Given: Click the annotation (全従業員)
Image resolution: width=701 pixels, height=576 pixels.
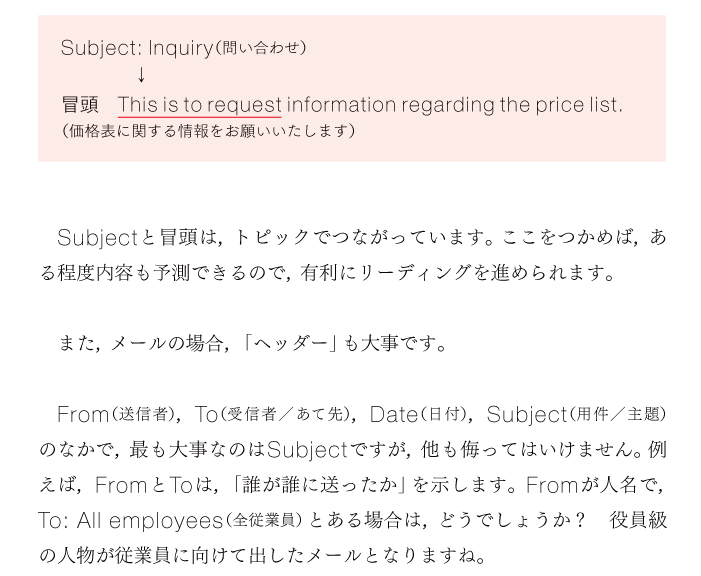Looking at the screenshot, I should click(x=263, y=520).
